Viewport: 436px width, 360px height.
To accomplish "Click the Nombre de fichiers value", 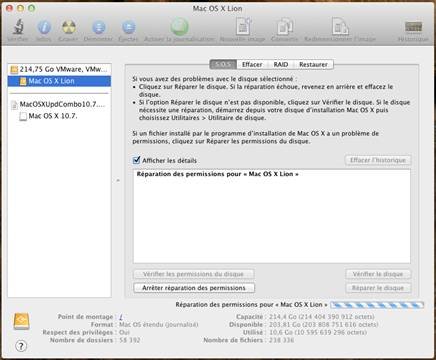I will 281,340.
